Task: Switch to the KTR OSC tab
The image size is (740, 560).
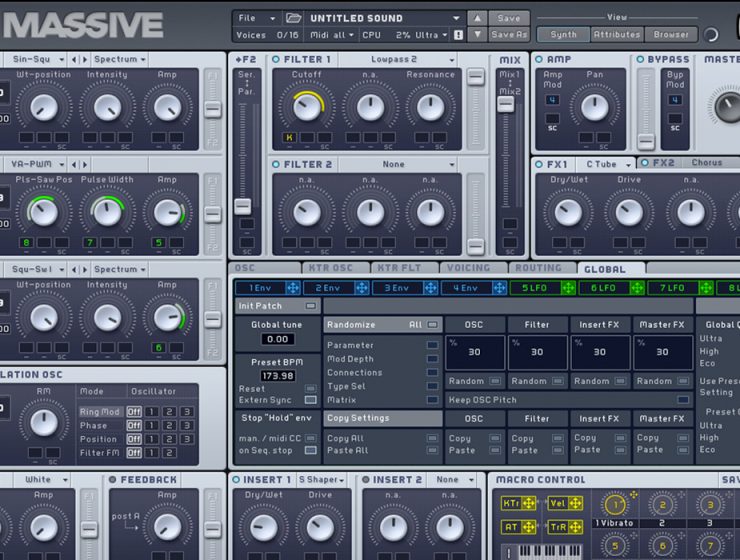Action: [336, 268]
